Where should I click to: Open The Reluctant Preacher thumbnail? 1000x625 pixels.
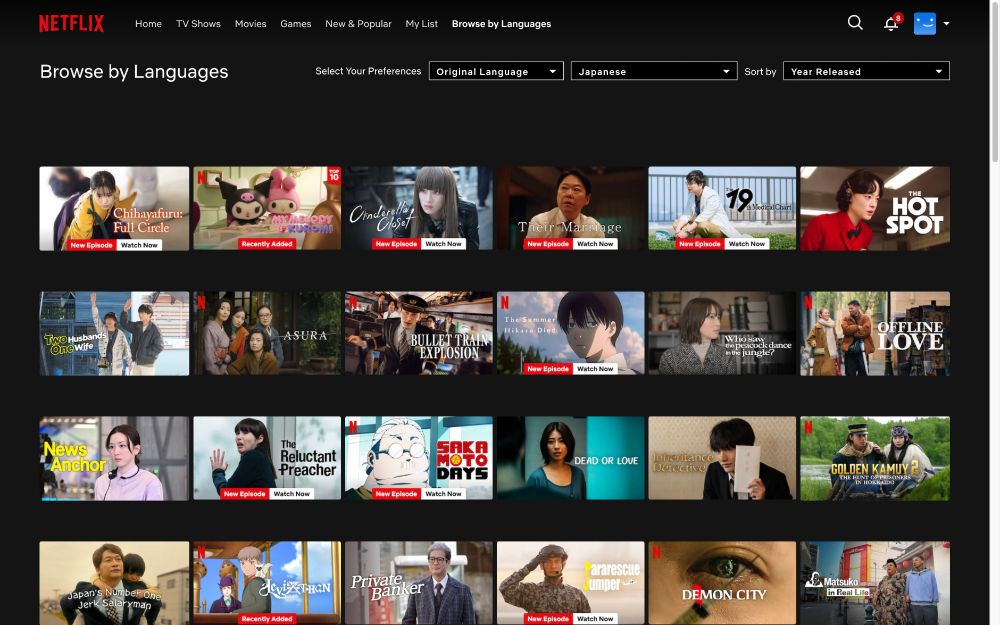point(267,459)
